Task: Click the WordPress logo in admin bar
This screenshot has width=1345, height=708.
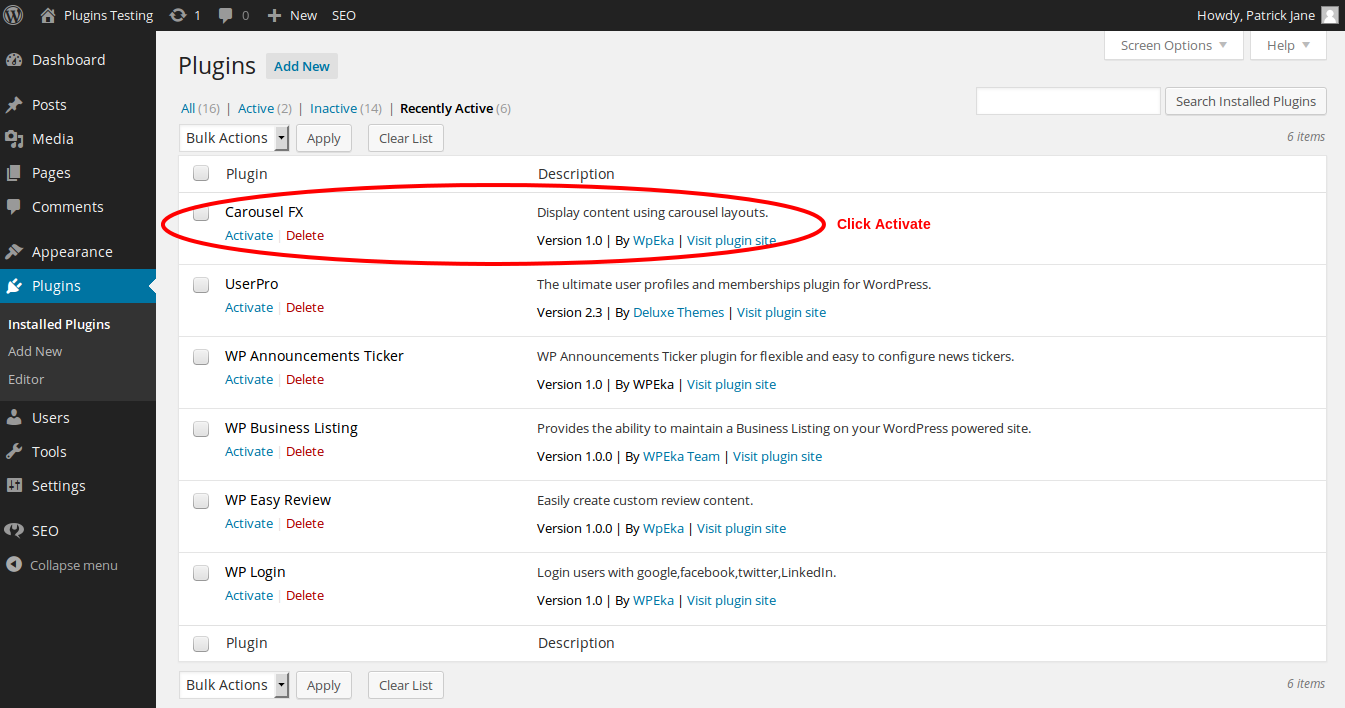Action: tap(13, 15)
